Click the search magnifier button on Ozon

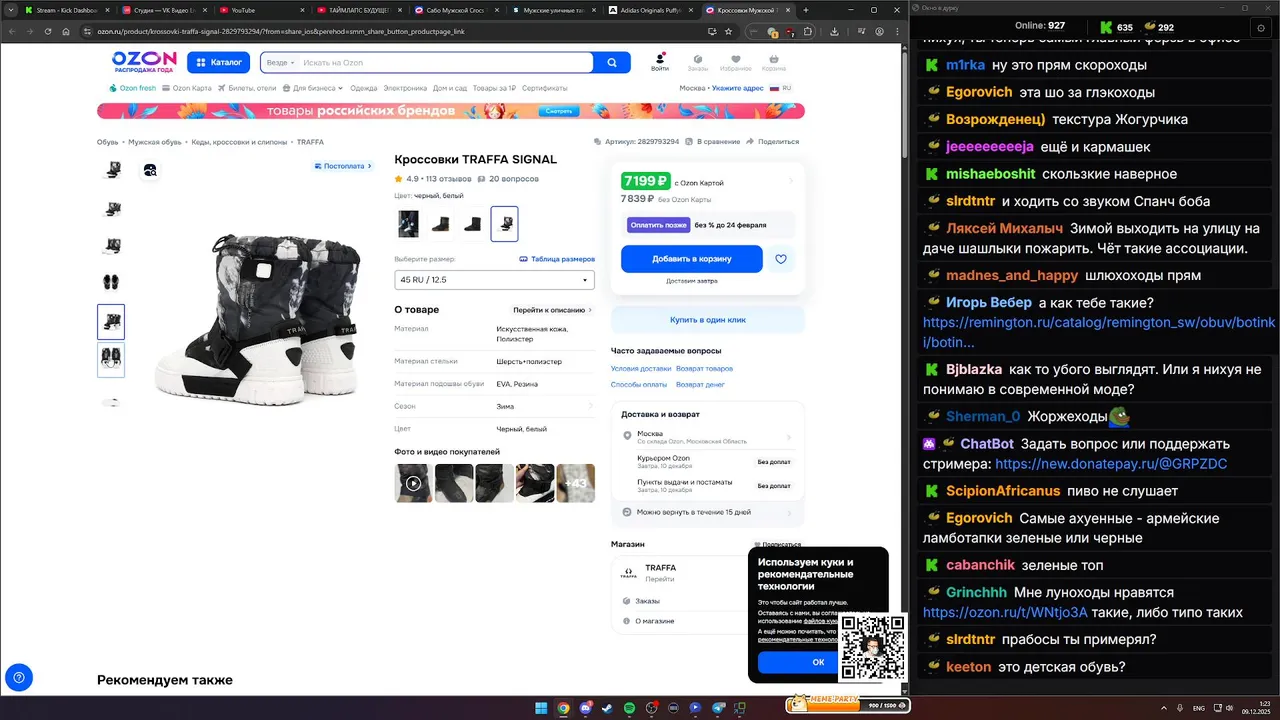[611, 63]
